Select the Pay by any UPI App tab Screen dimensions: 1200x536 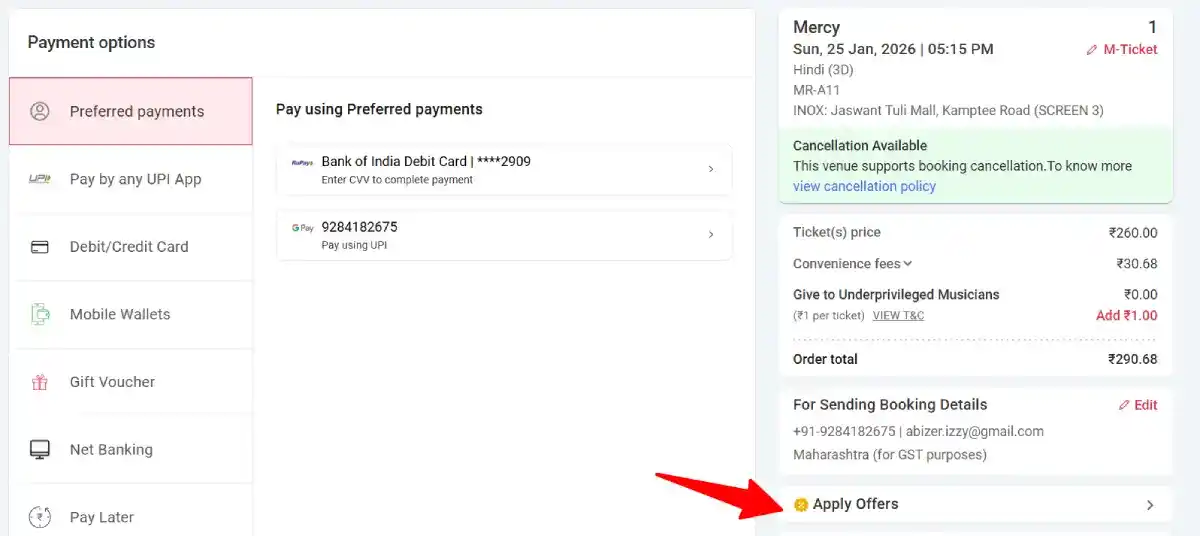135,179
